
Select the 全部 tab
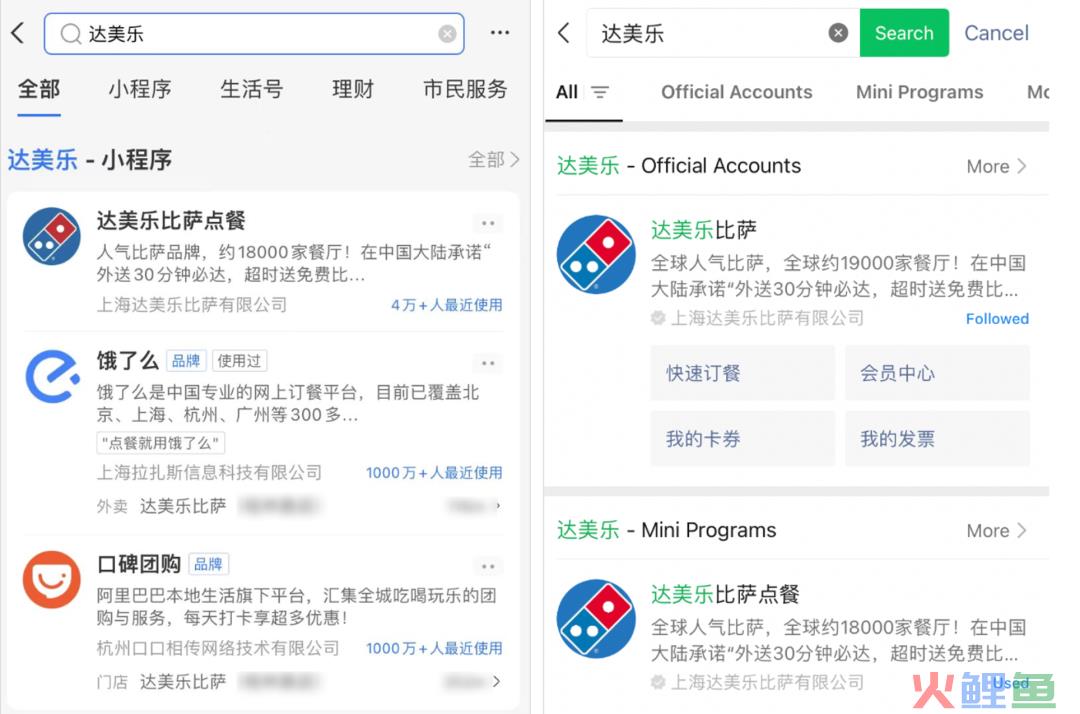point(39,89)
